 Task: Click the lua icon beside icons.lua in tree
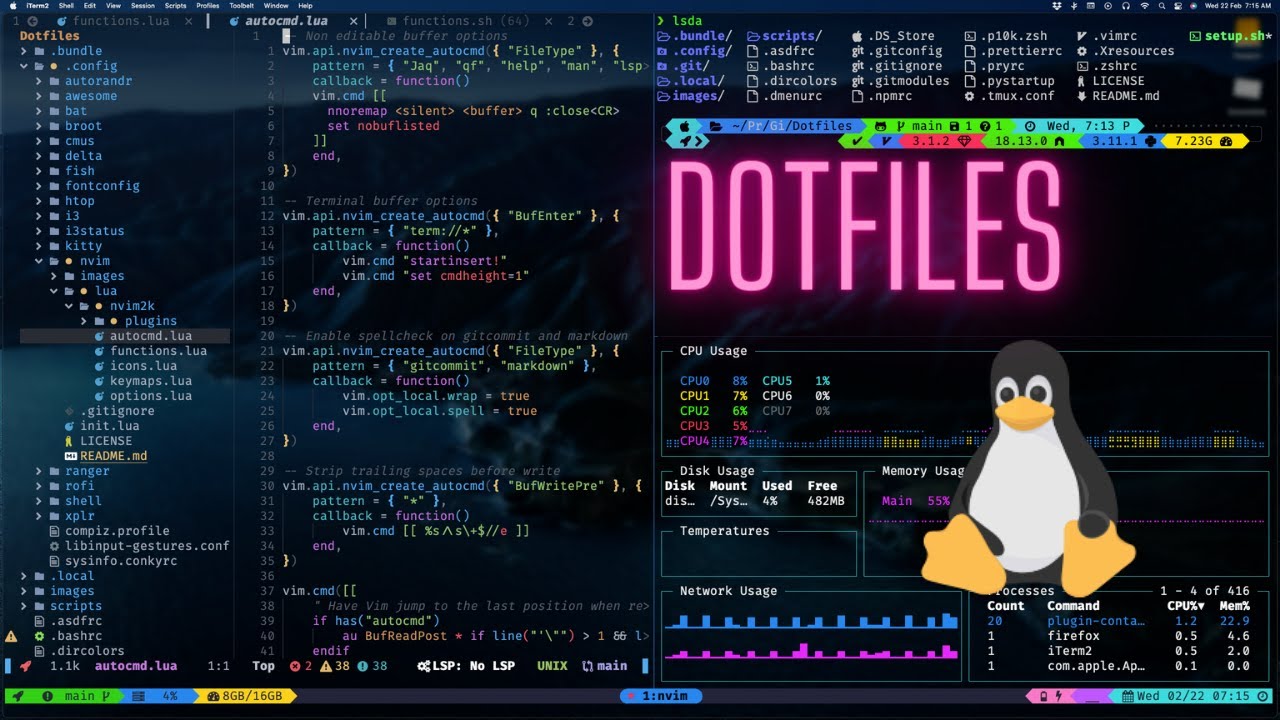[x=100, y=366]
